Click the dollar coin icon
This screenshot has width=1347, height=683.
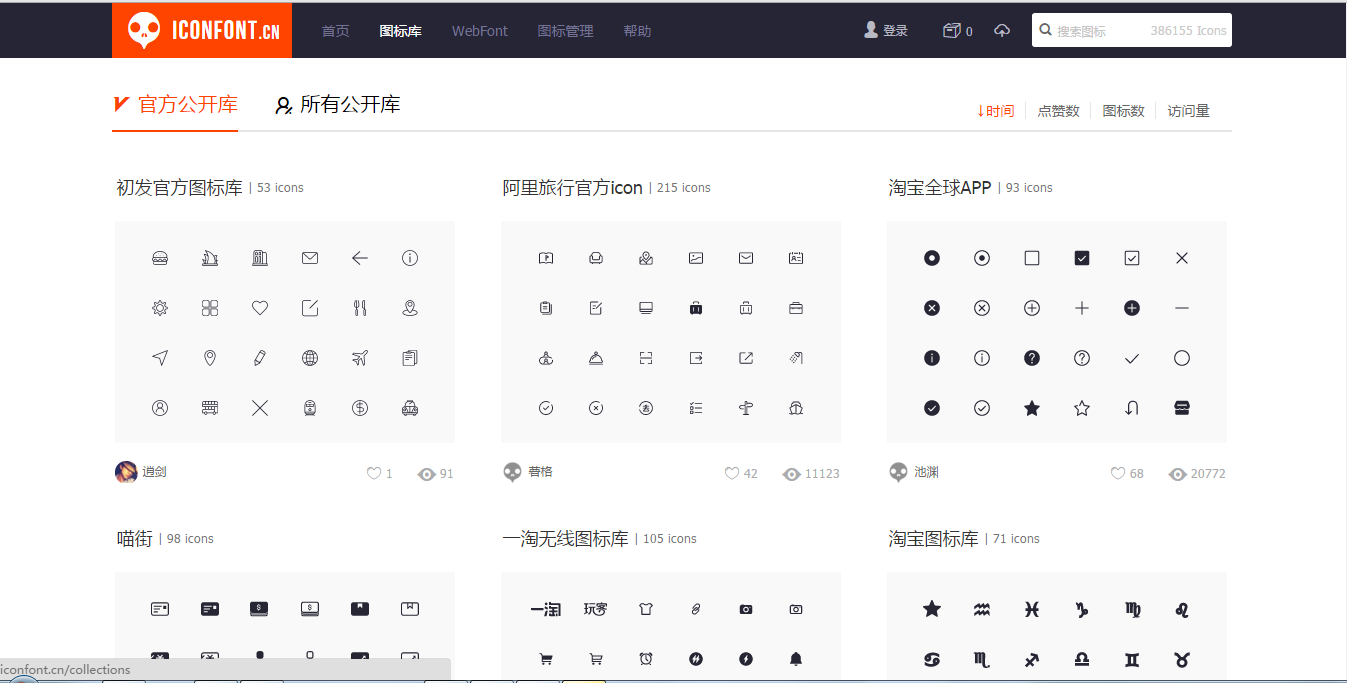pos(360,408)
